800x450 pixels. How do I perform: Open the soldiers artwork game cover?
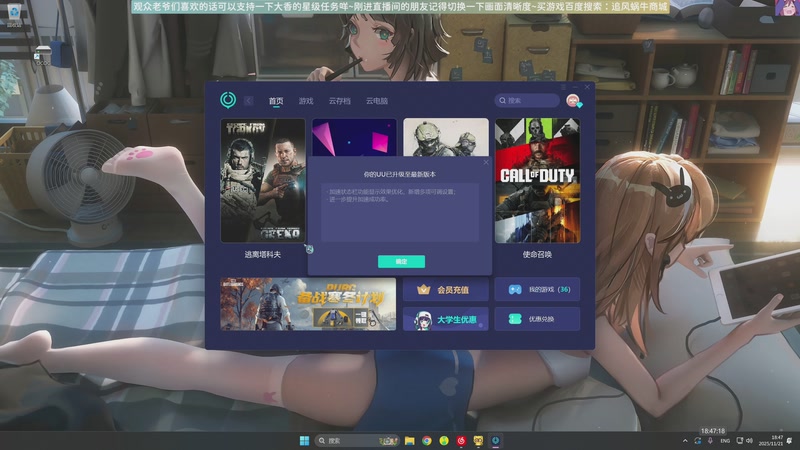point(446,137)
